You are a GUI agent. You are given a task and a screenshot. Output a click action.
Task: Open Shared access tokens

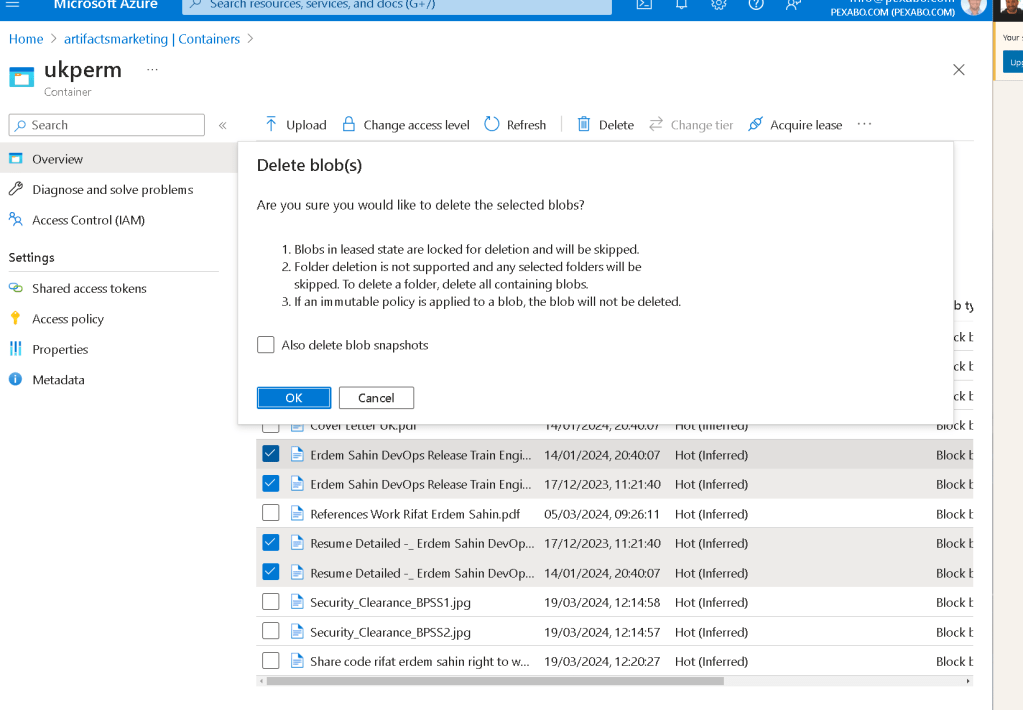89,288
